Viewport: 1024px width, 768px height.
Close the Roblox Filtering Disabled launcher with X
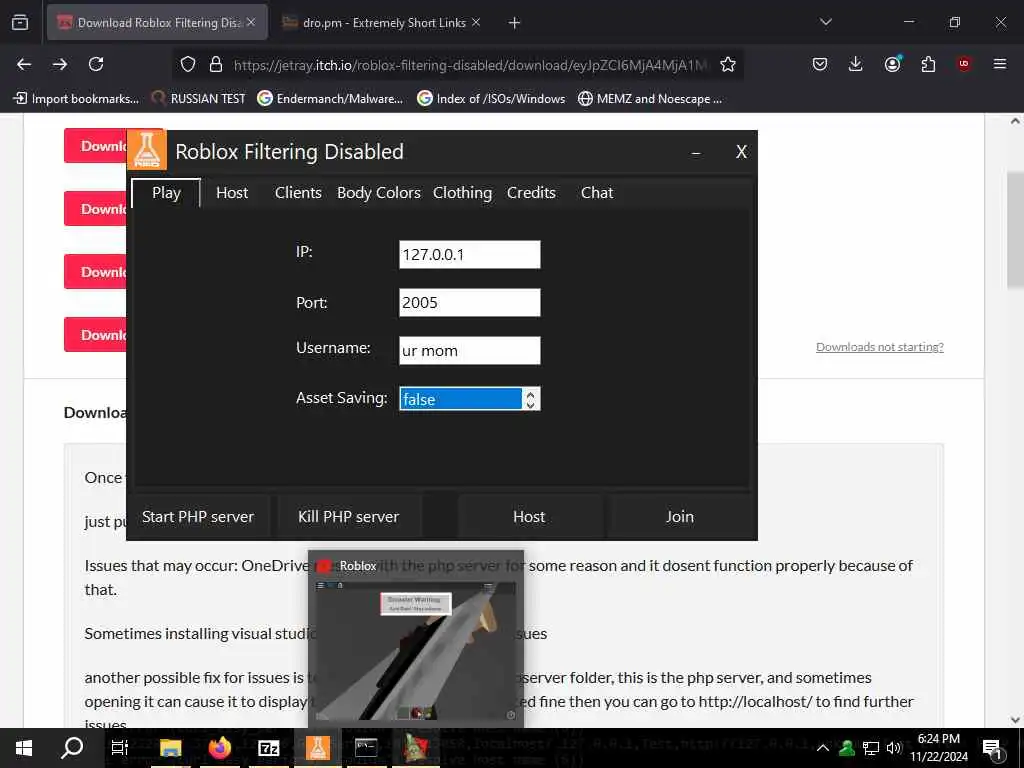tap(741, 152)
